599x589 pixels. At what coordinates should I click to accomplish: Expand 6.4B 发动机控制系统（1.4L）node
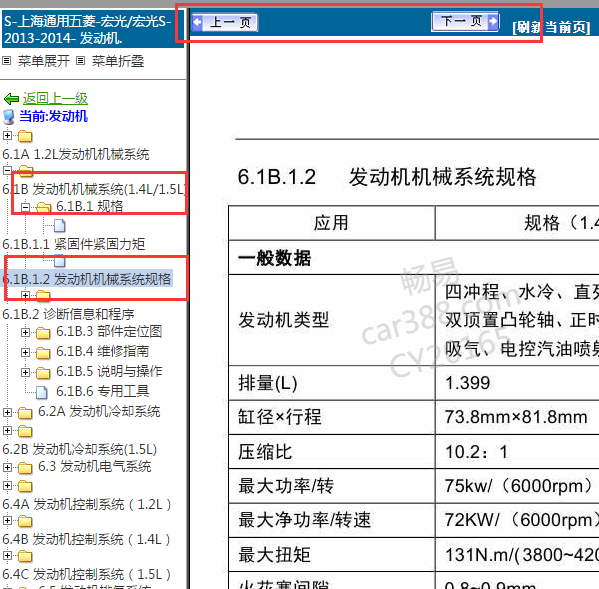(x=7, y=521)
